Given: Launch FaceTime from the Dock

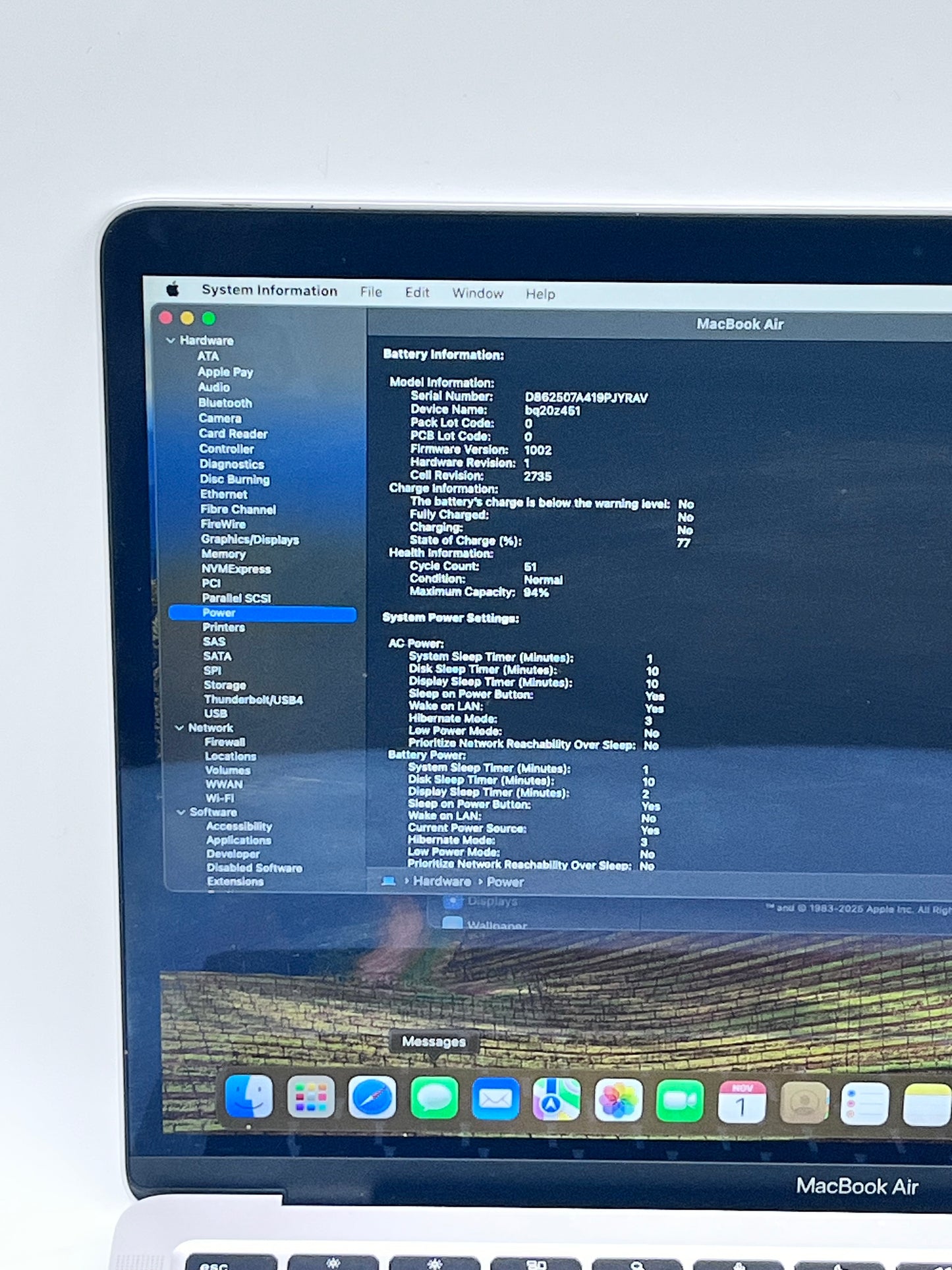Looking at the screenshot, I should [x=680, y=1101].
